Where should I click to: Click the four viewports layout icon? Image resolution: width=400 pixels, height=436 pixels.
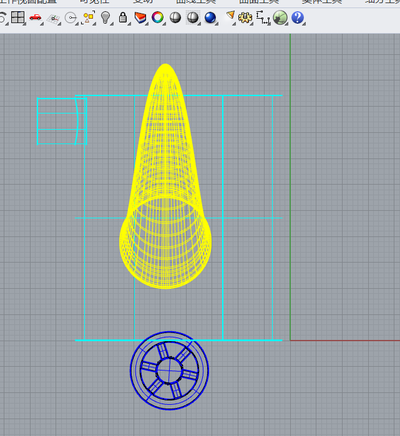coord(18,17)
